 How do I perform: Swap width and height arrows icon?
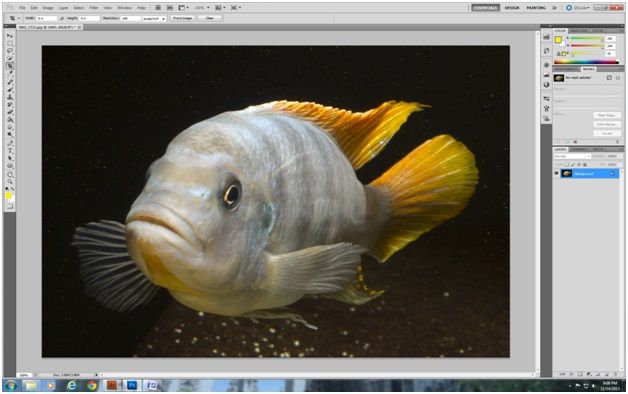pos(62,18)
